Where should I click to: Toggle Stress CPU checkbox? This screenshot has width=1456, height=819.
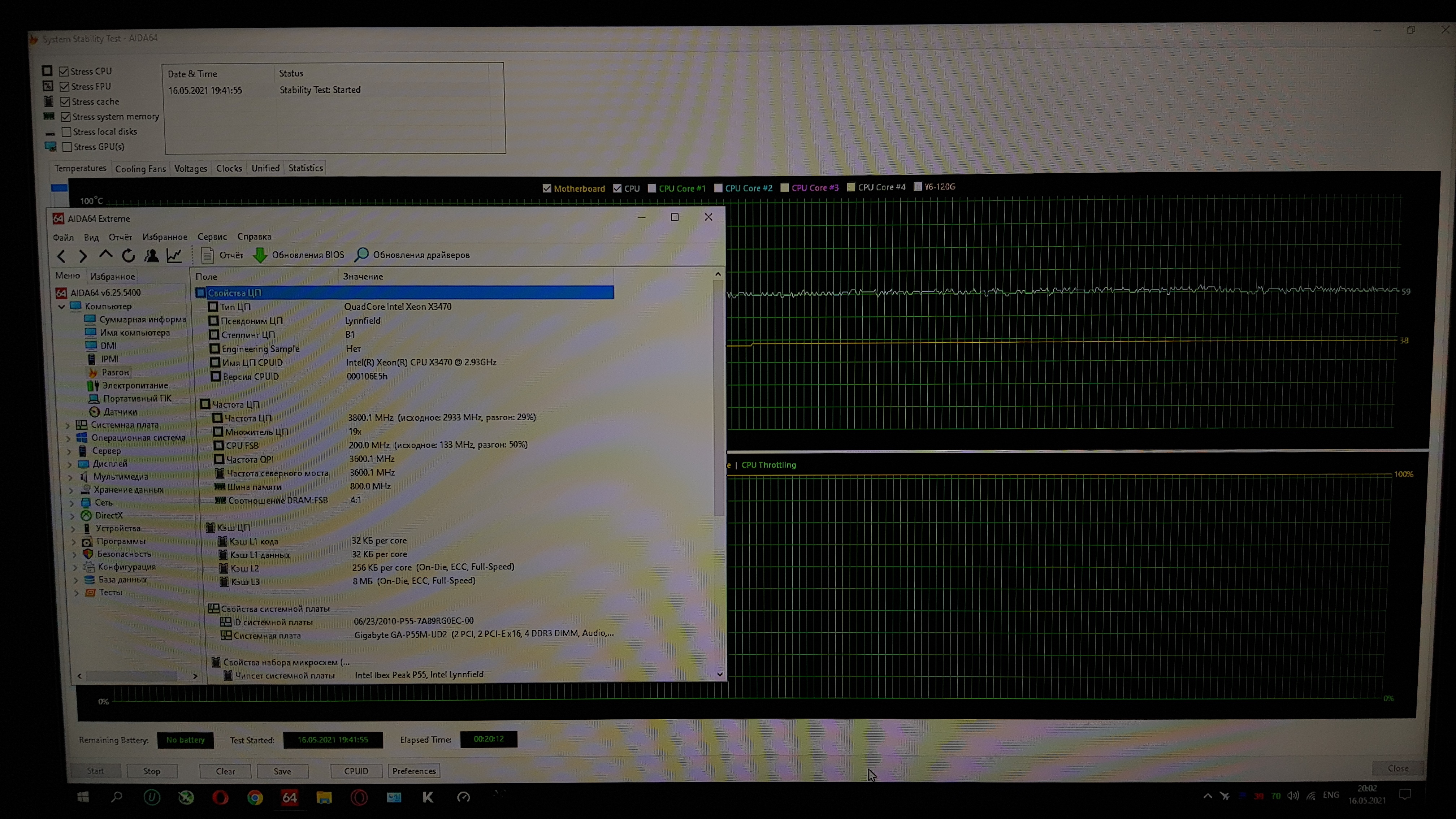point(64,71)
